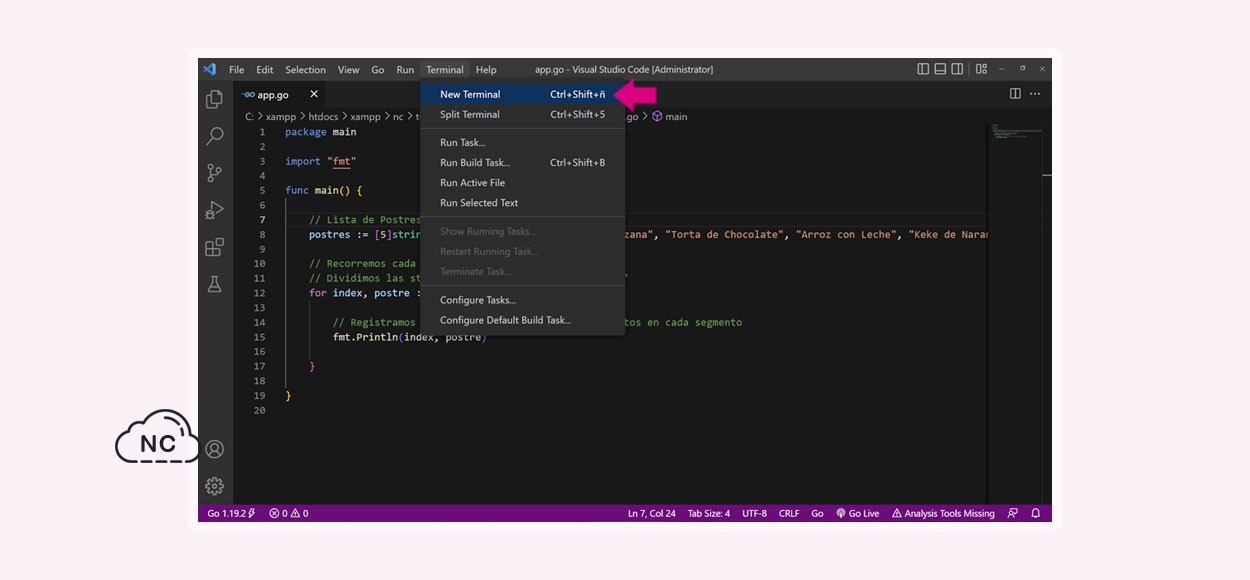Close the app.go editor tab
This screenshot has width=1250, height=580.
point(314,94)
